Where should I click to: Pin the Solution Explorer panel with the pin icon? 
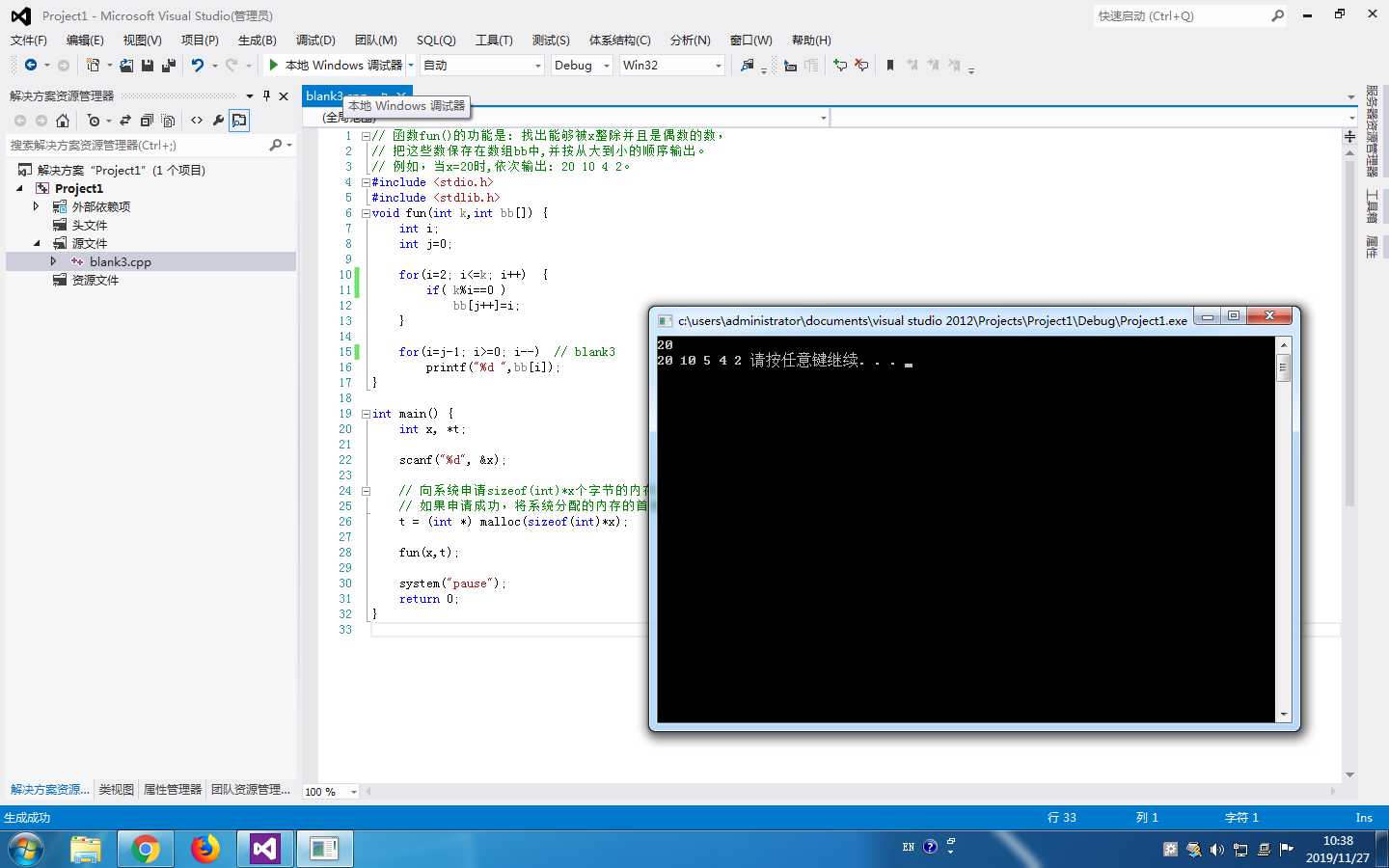tap(267, 95)
